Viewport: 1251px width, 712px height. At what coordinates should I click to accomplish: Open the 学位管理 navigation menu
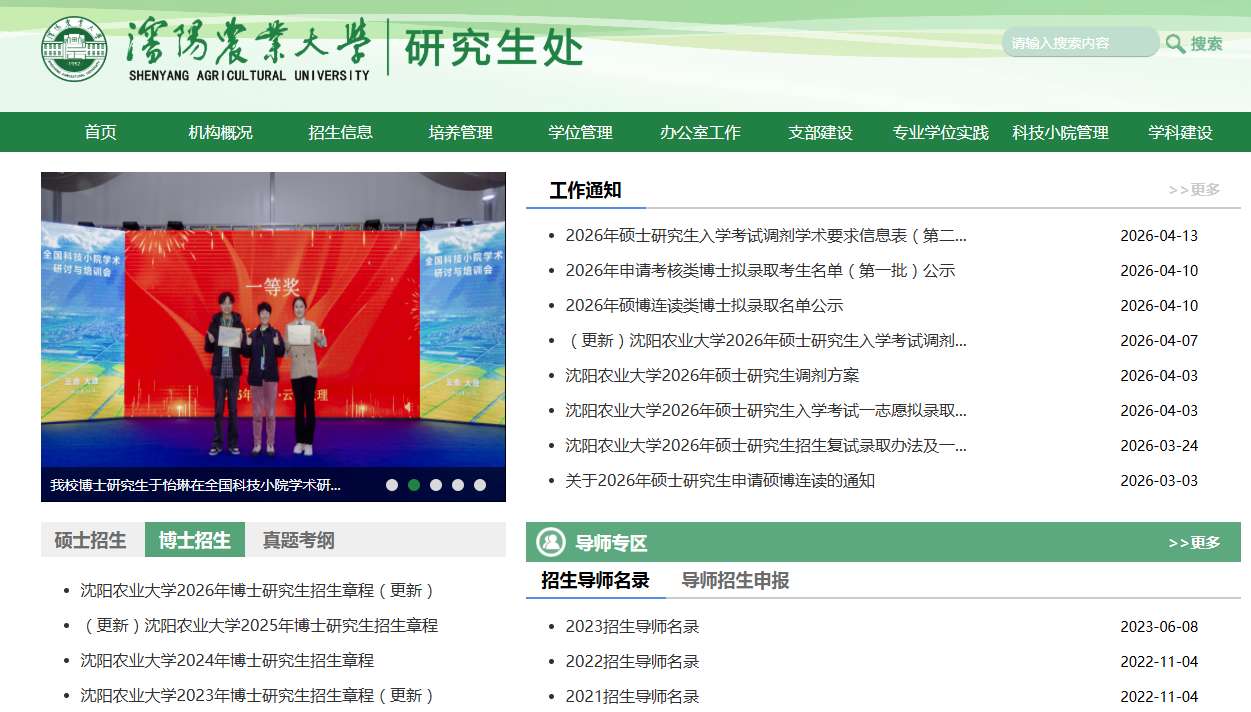[x=580, y=132]
